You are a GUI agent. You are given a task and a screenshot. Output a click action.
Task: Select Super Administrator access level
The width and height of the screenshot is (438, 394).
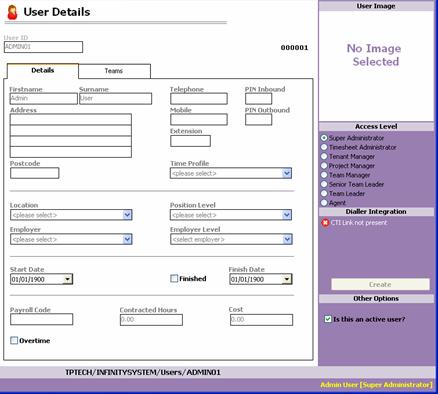324,138
